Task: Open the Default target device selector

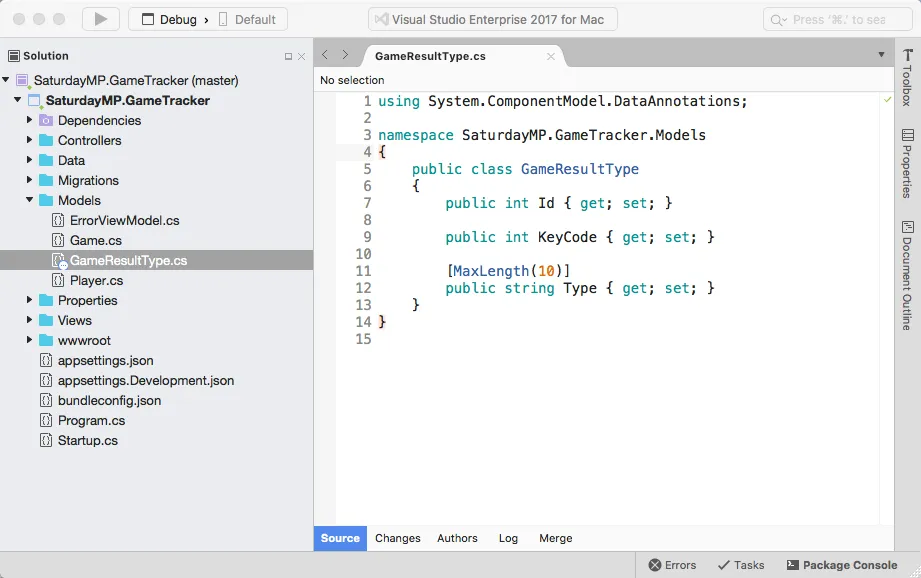Action: [247, 19]
